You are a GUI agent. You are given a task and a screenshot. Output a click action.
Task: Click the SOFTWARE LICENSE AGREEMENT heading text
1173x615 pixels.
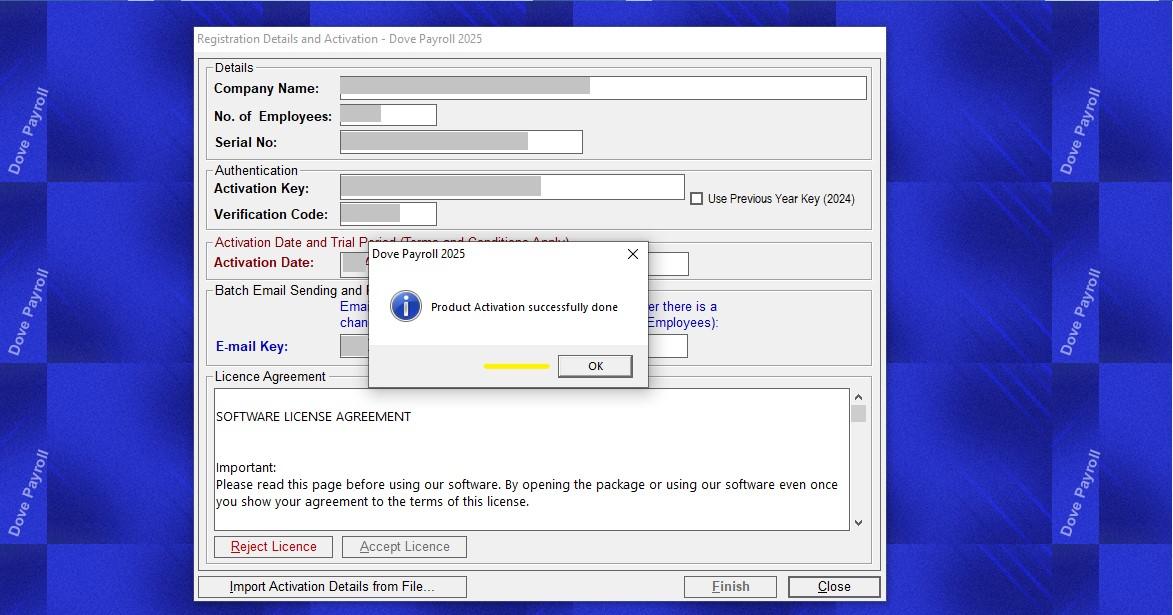[x=313, y=417]
